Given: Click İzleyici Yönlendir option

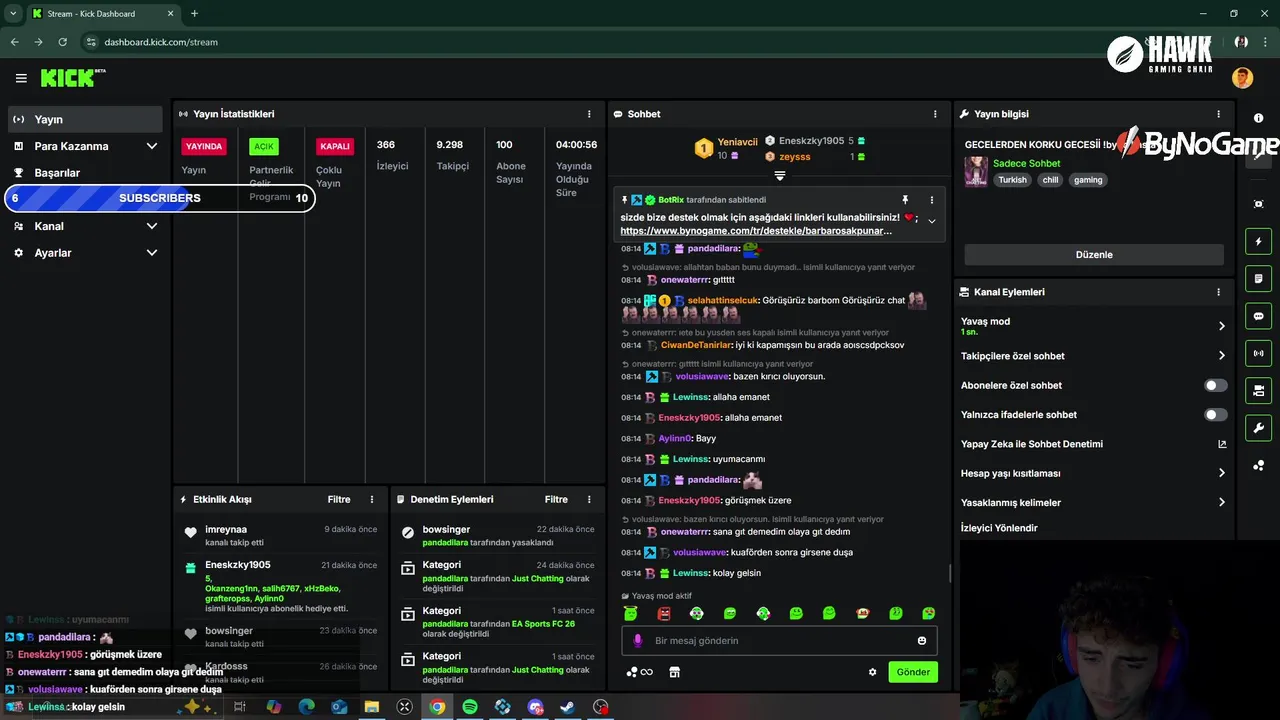Looking at the screenshot, I should 999,528.
